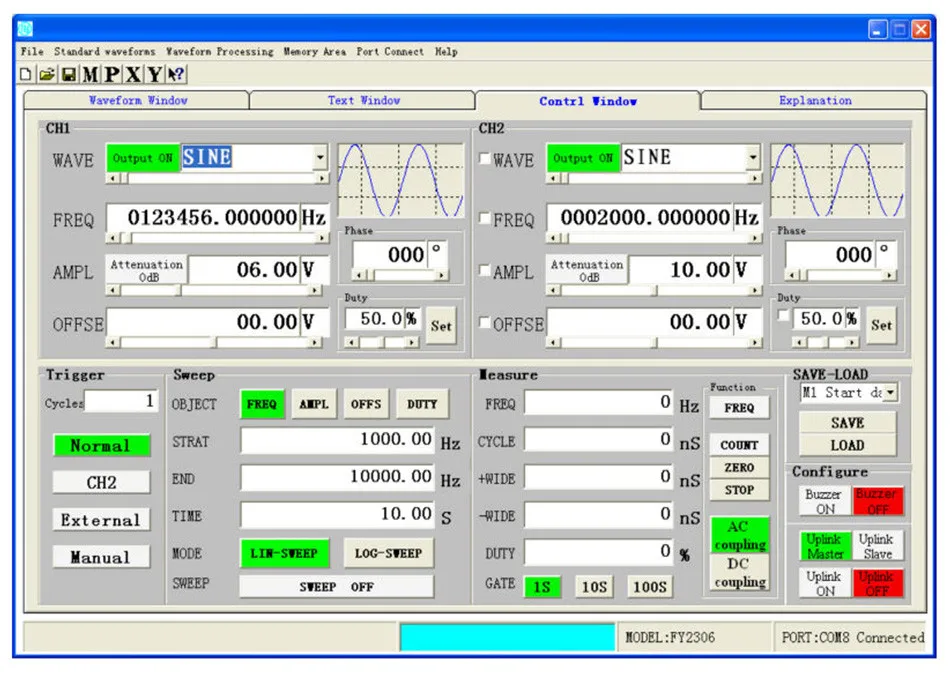Switch to the Waveform Window tab

coord(137,100)
